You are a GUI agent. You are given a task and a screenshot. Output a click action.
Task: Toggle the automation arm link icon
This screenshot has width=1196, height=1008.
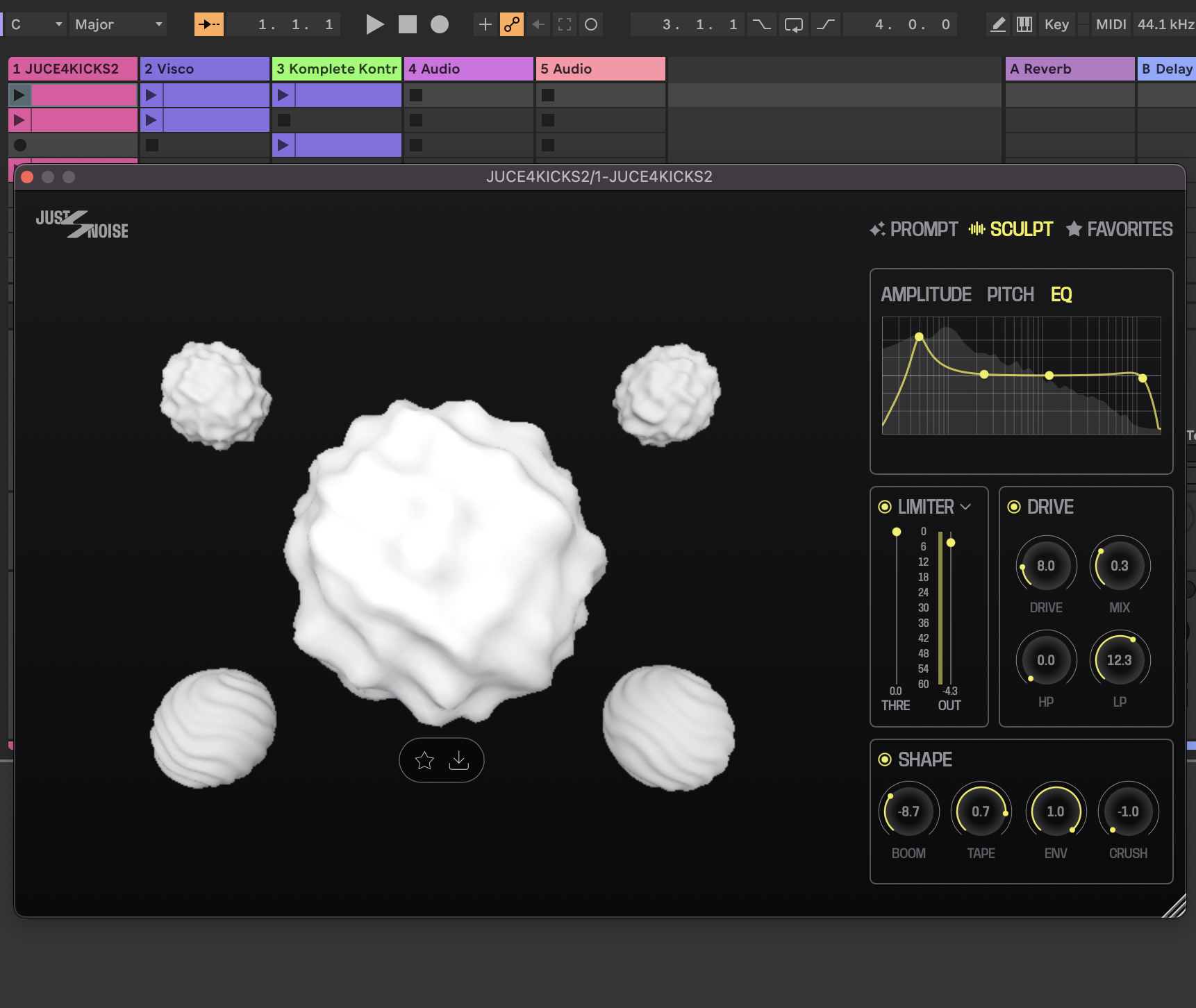pyautogui.click(x=512, y=25)
